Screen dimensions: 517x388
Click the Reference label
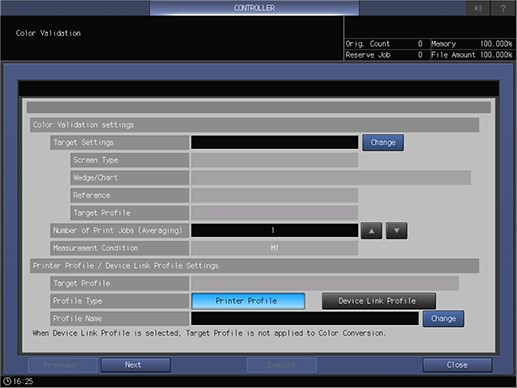tap(129, 196)
